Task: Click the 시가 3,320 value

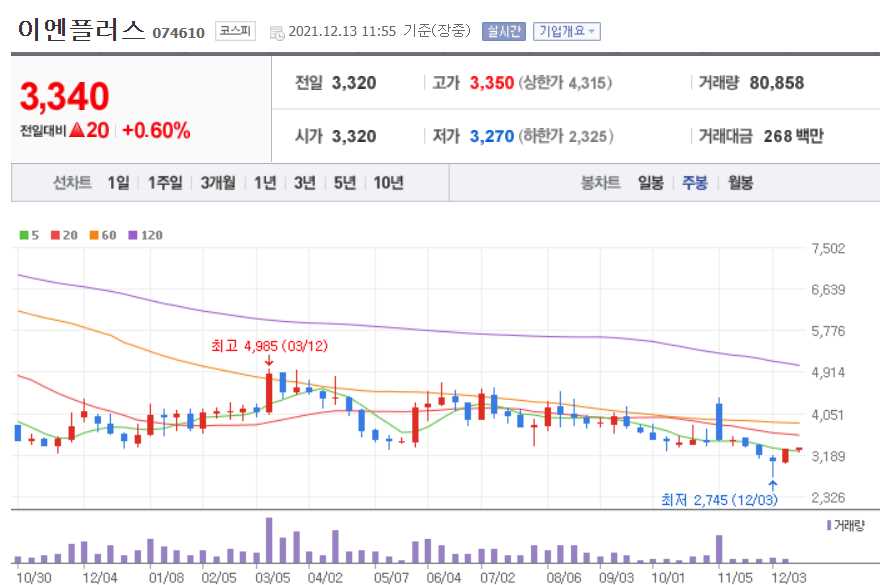Action: [354, 136]
